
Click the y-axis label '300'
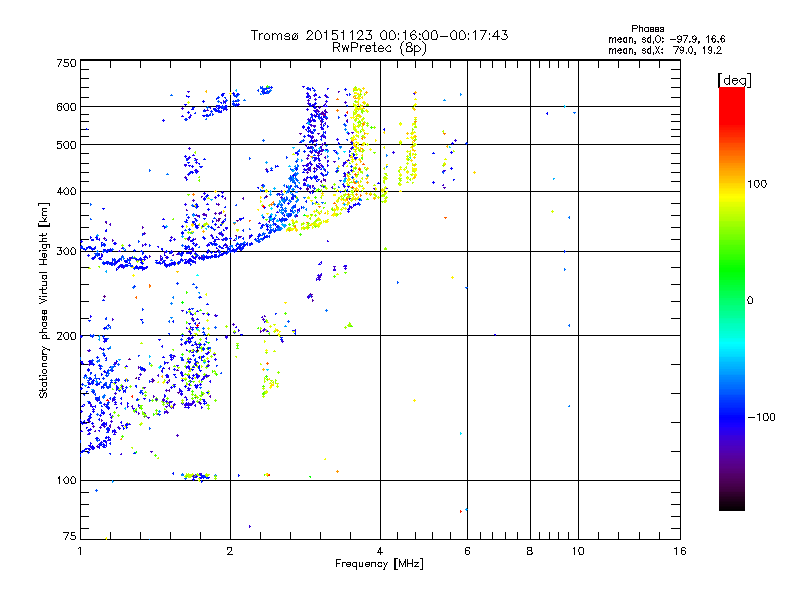(67, 252)
